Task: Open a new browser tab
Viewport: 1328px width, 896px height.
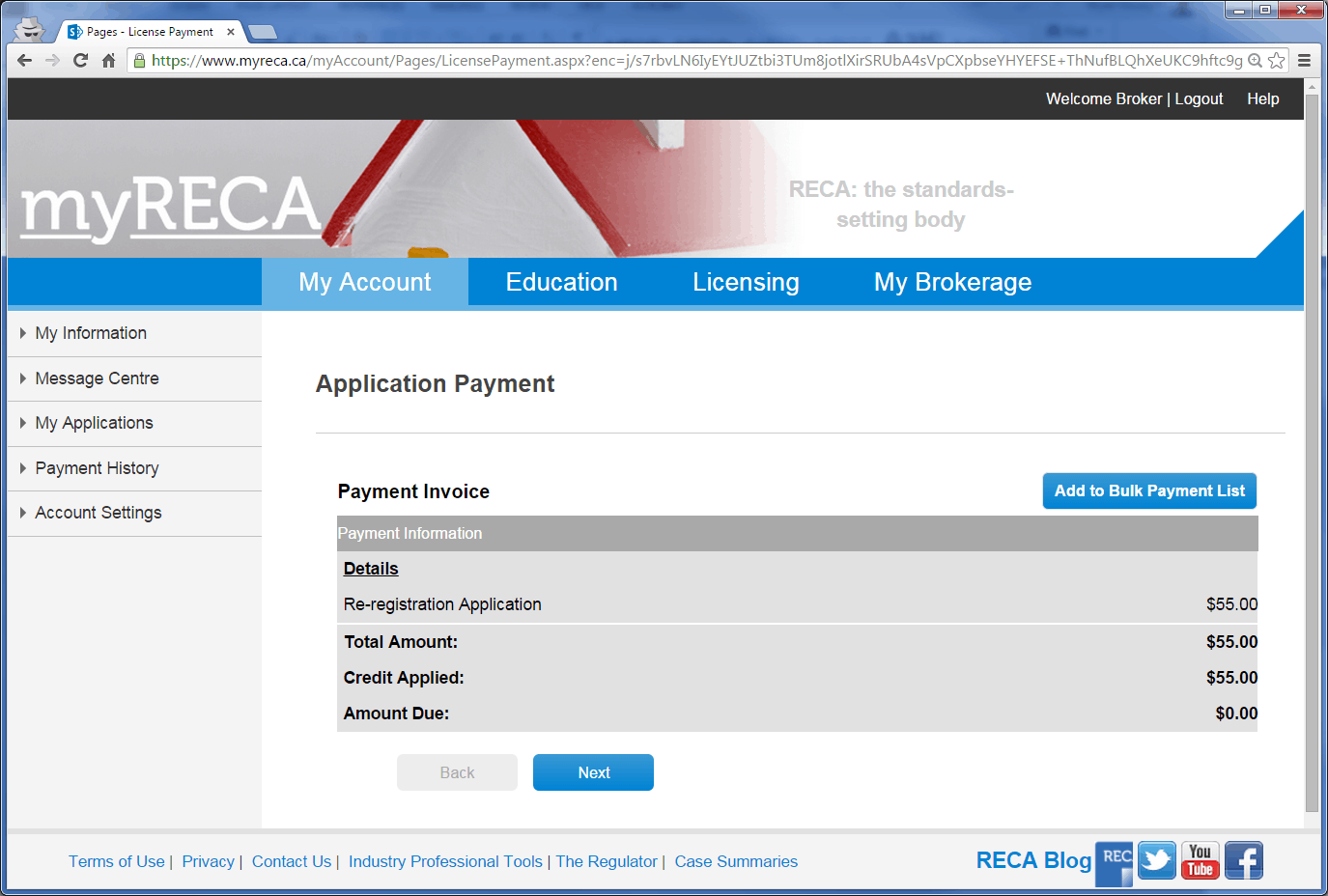Action: pos(262,32)
